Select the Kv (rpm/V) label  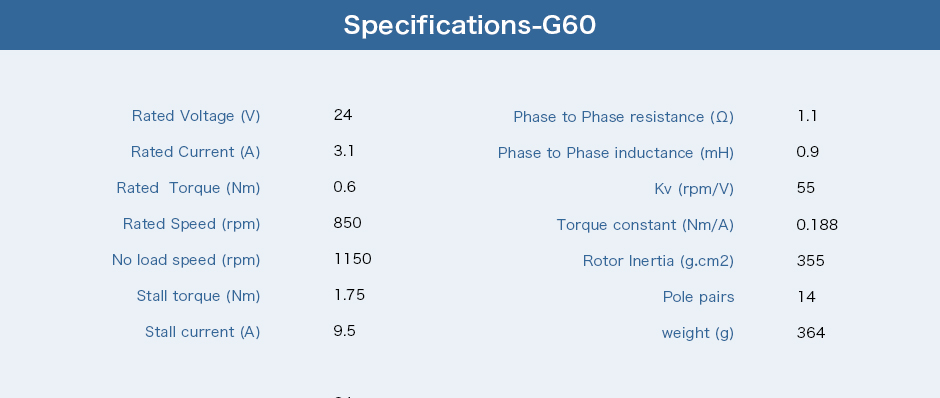tap(694, 189)
